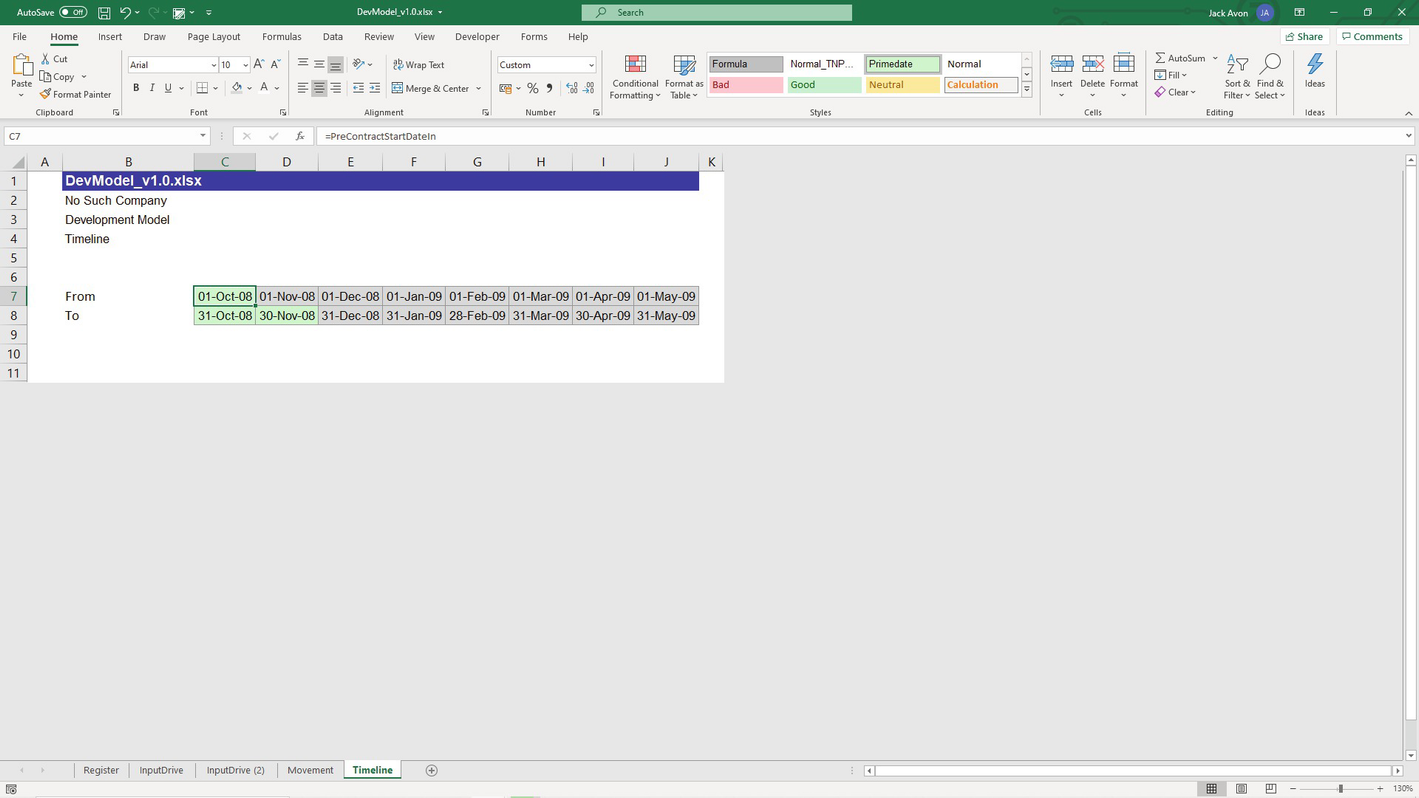Open Format as Table gallery

pos(684,78)
